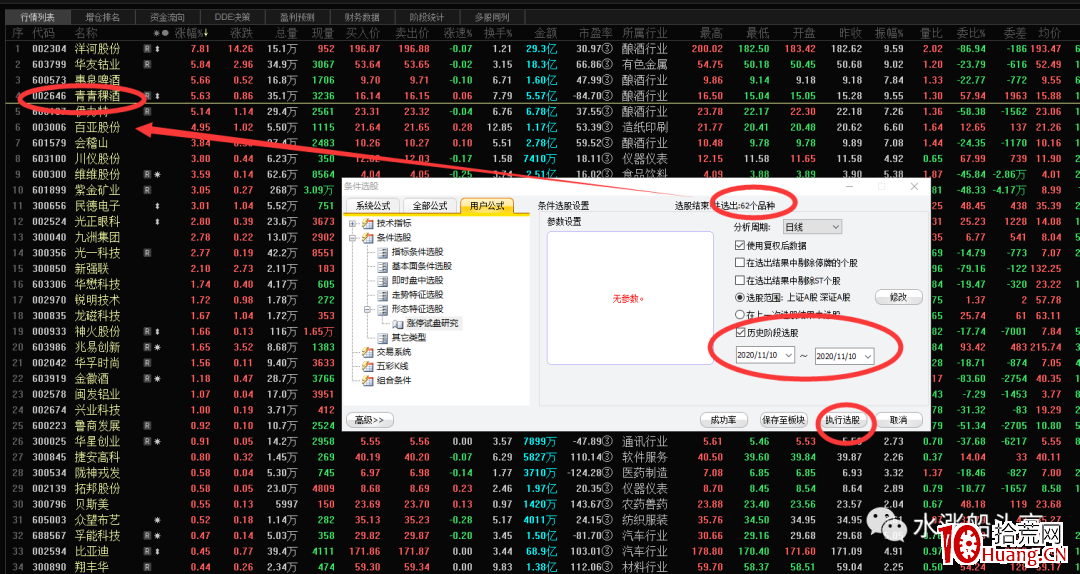Toggle 历史阶段选股 checkbox
The image size is (1080, 574).
coord(740,333)
